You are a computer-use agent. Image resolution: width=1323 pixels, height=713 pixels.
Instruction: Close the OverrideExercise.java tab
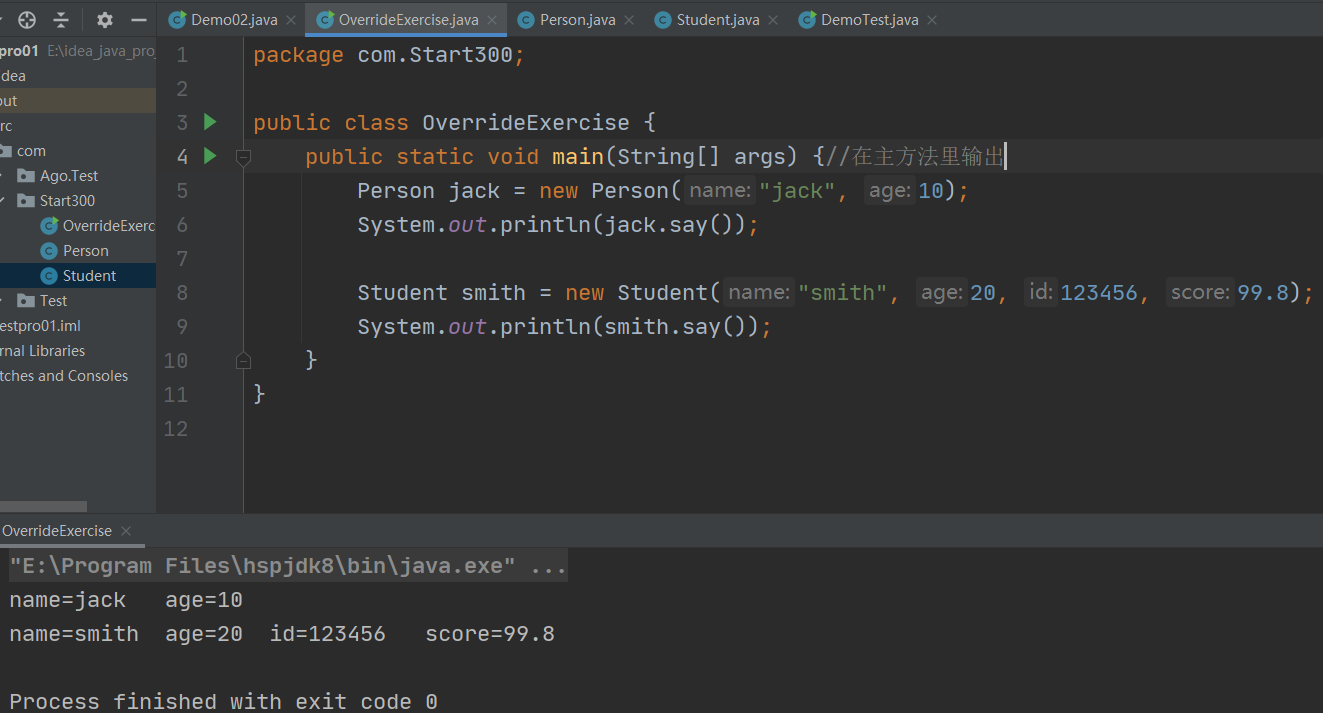[492, 20]
